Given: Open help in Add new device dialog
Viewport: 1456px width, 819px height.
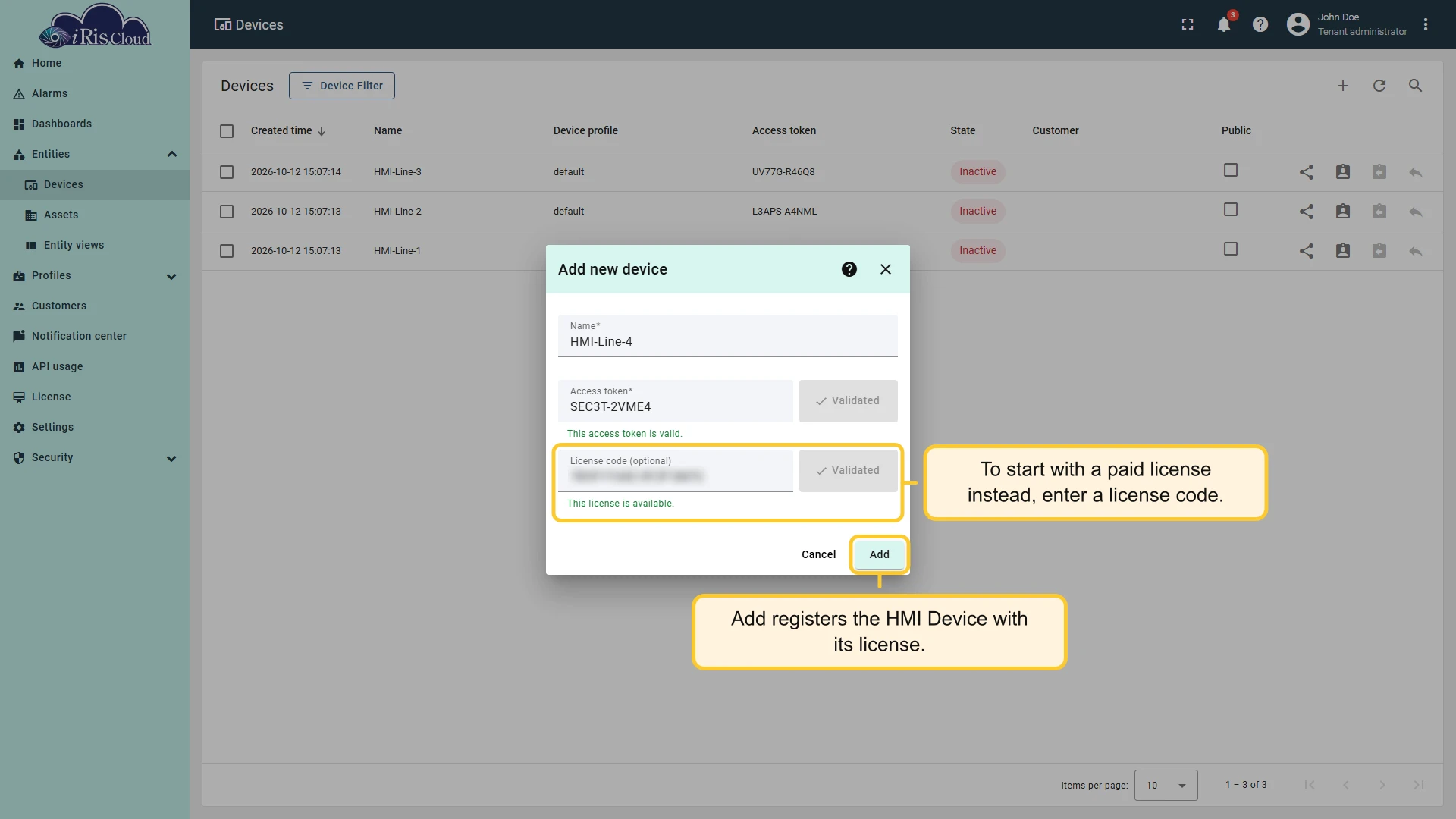Looking at the screenshot, I should coord(849,269).
